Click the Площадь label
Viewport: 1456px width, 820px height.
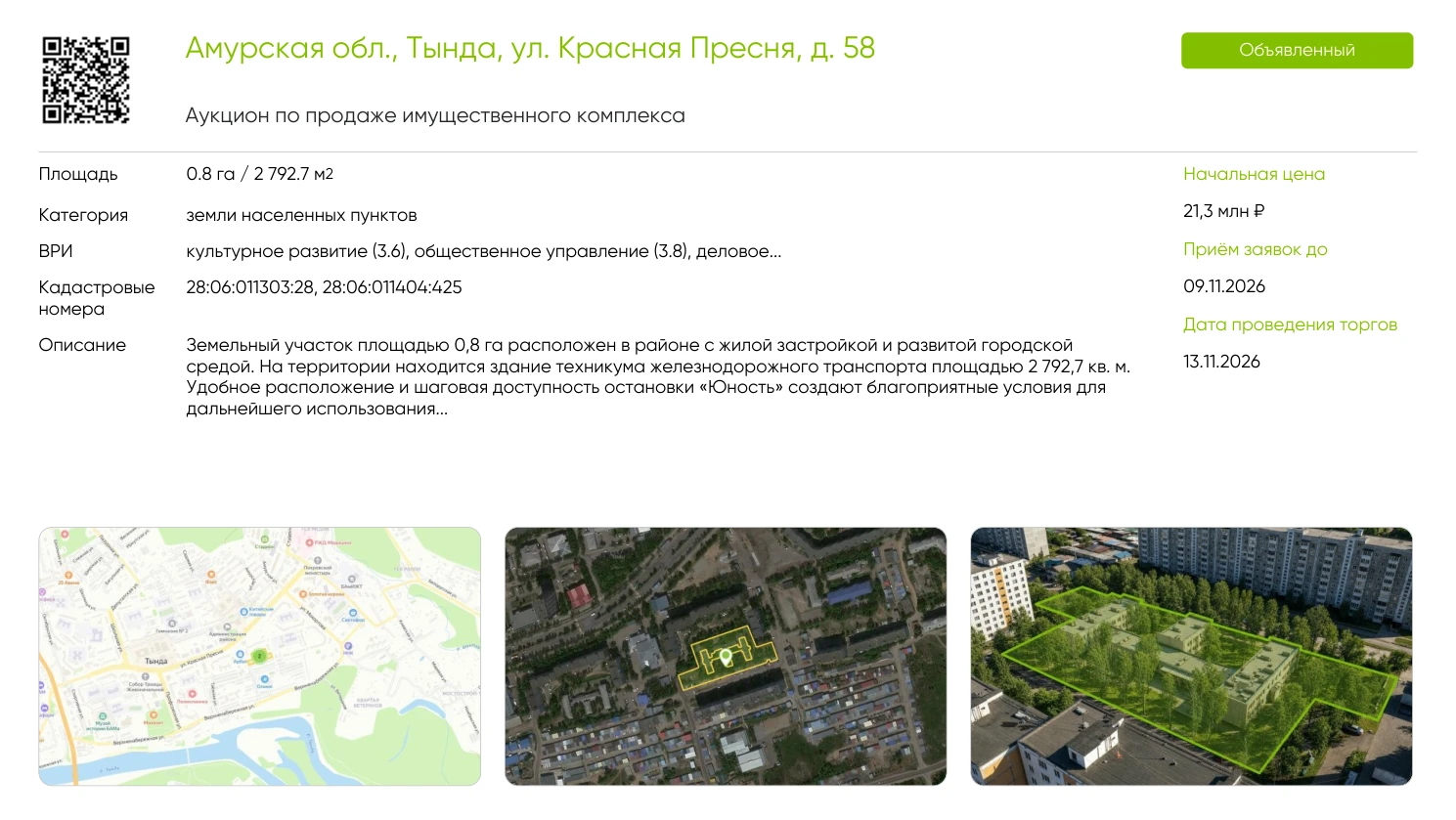78,174
